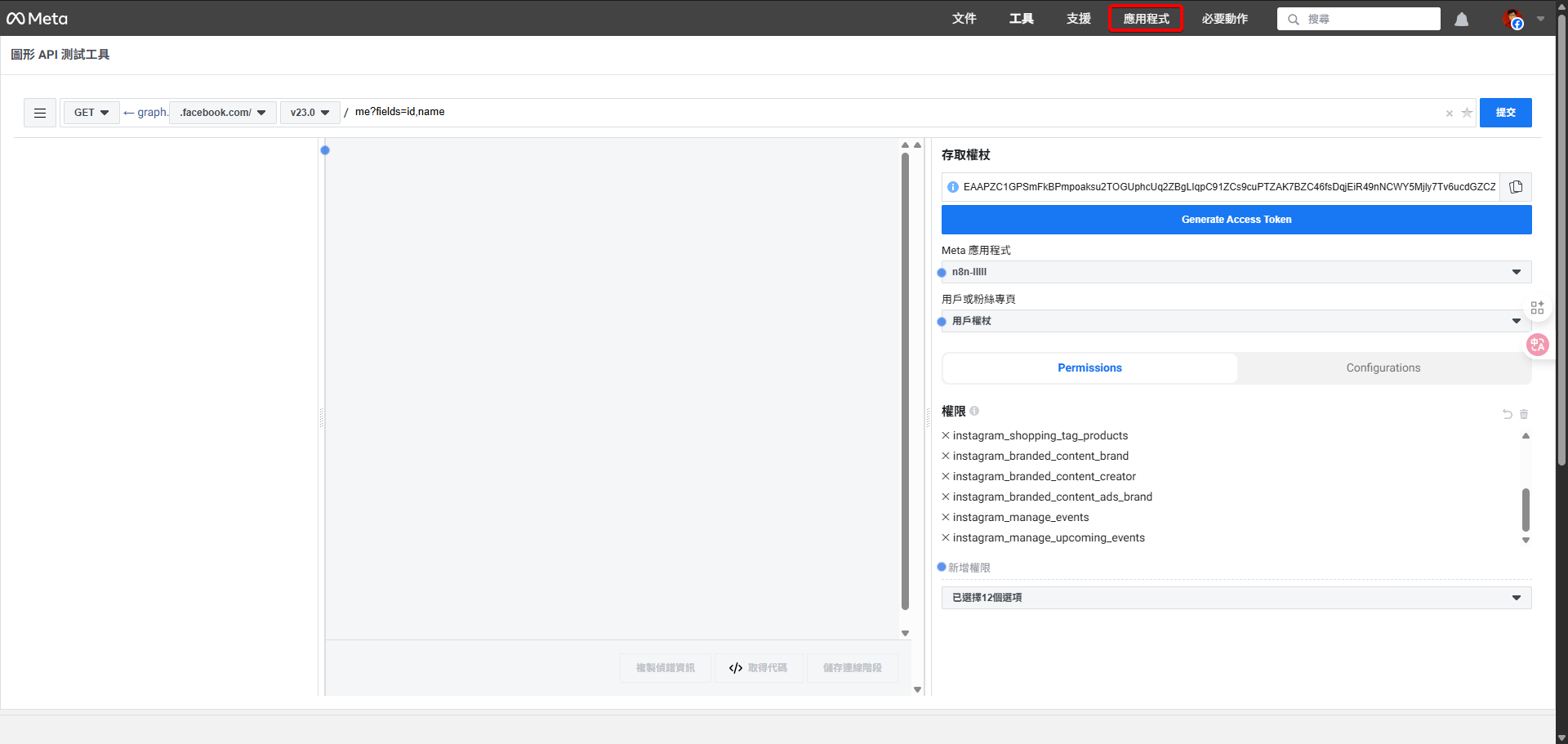Open the notifications bell
The width and height of the screenshot is (1568, 744).
[1461, 19]
